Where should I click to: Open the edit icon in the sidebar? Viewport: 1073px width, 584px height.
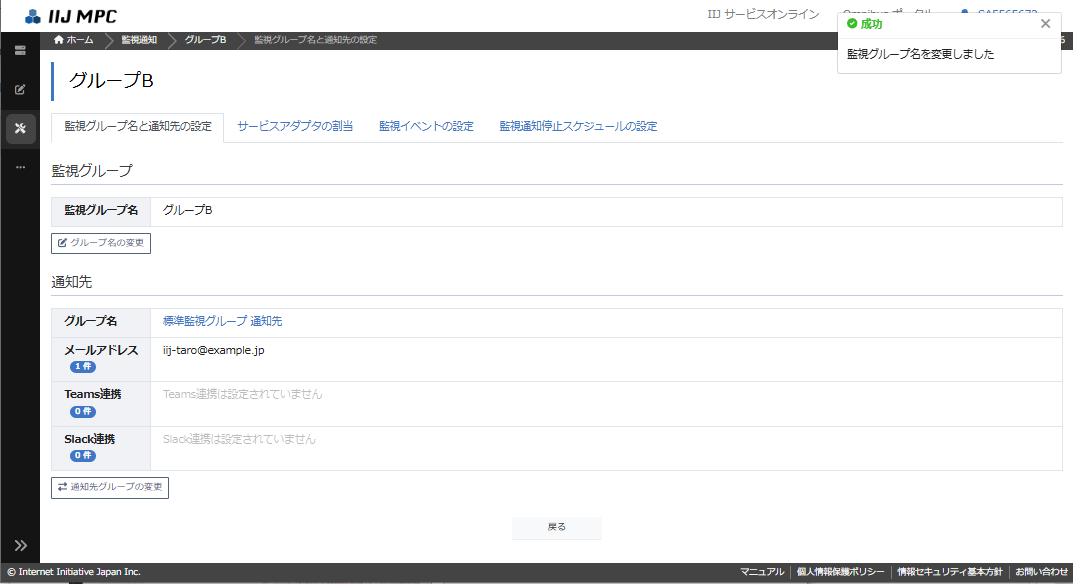point(20,90)
